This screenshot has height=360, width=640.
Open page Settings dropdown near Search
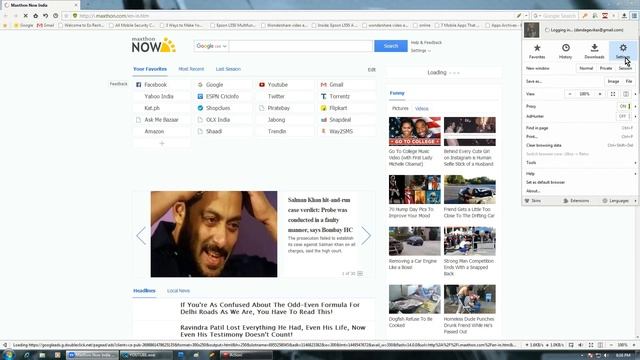click(x=420, y=51)
